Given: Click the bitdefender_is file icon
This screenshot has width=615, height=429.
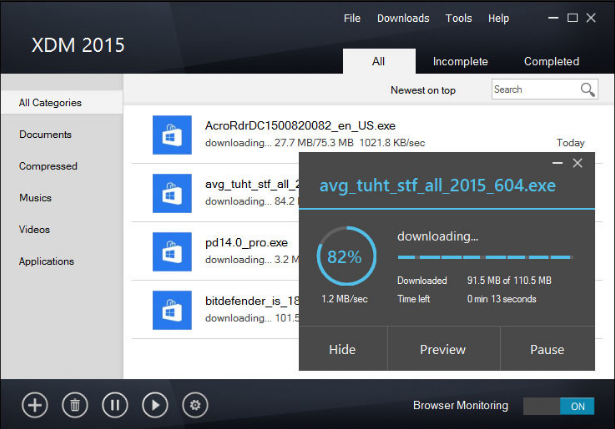Looking at the screenshot, I should click(x=172, y=310).
